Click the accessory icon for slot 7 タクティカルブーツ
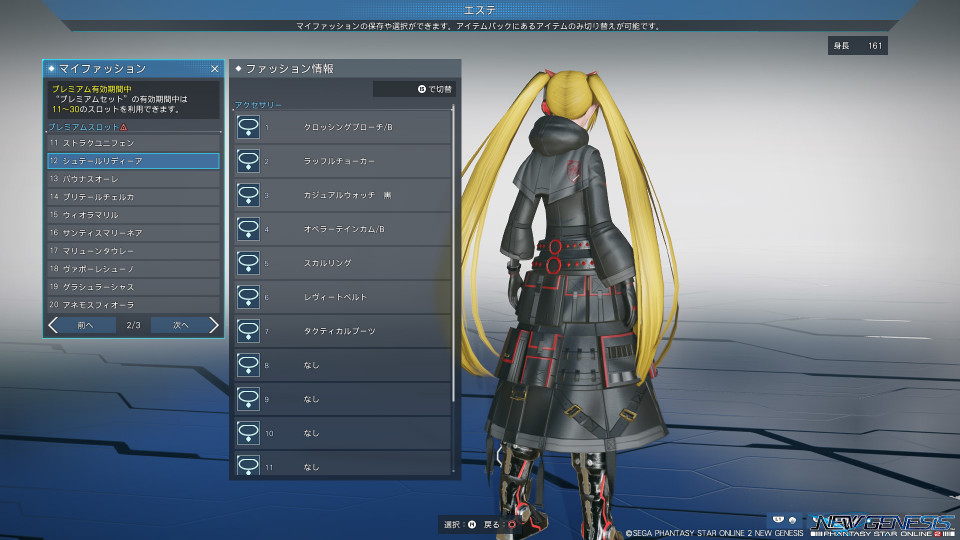960x540 pixels. (248, 331)
